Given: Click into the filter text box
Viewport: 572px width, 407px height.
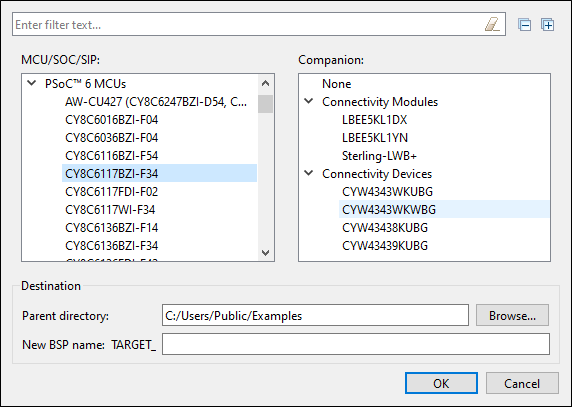Looking at the screenshot, I should pos(248,24).
